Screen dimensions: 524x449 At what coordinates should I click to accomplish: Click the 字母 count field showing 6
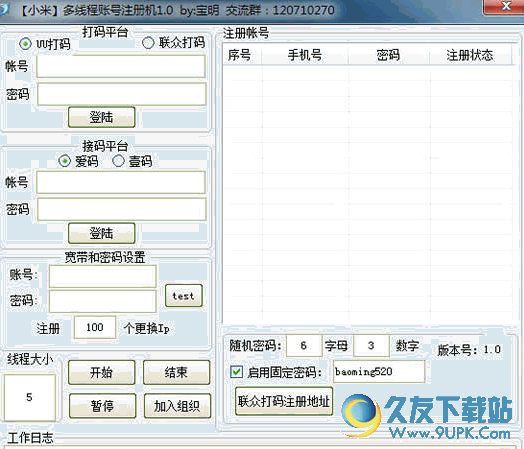304,345
